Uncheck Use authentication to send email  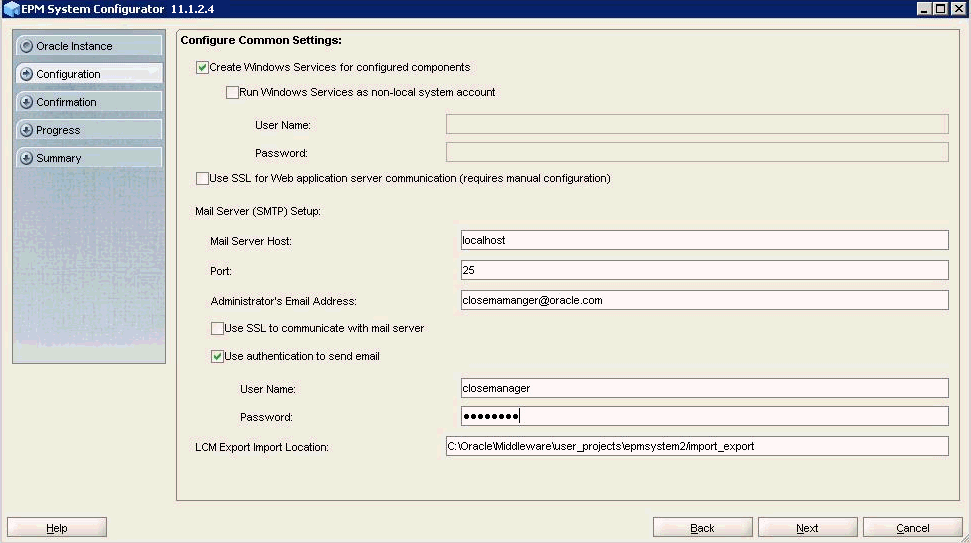pyautogui.click(x=217, y=356)
